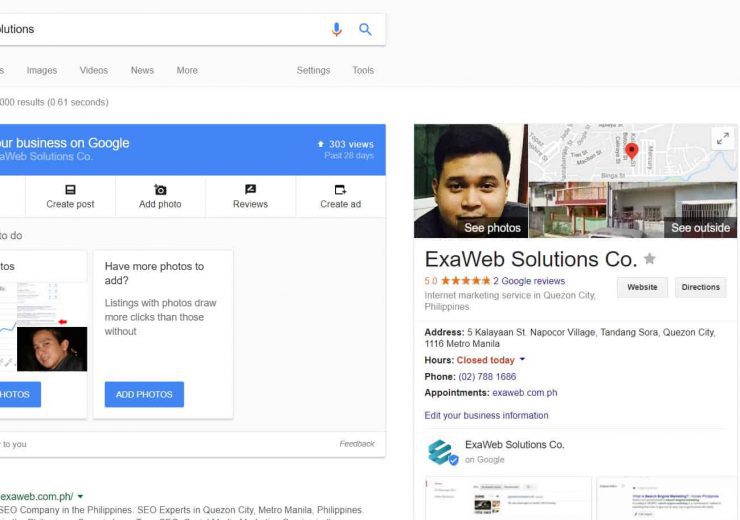Open the More search menu
This screenshot has width=740, height=520.
pyautogui.click(x=187, y=70)
